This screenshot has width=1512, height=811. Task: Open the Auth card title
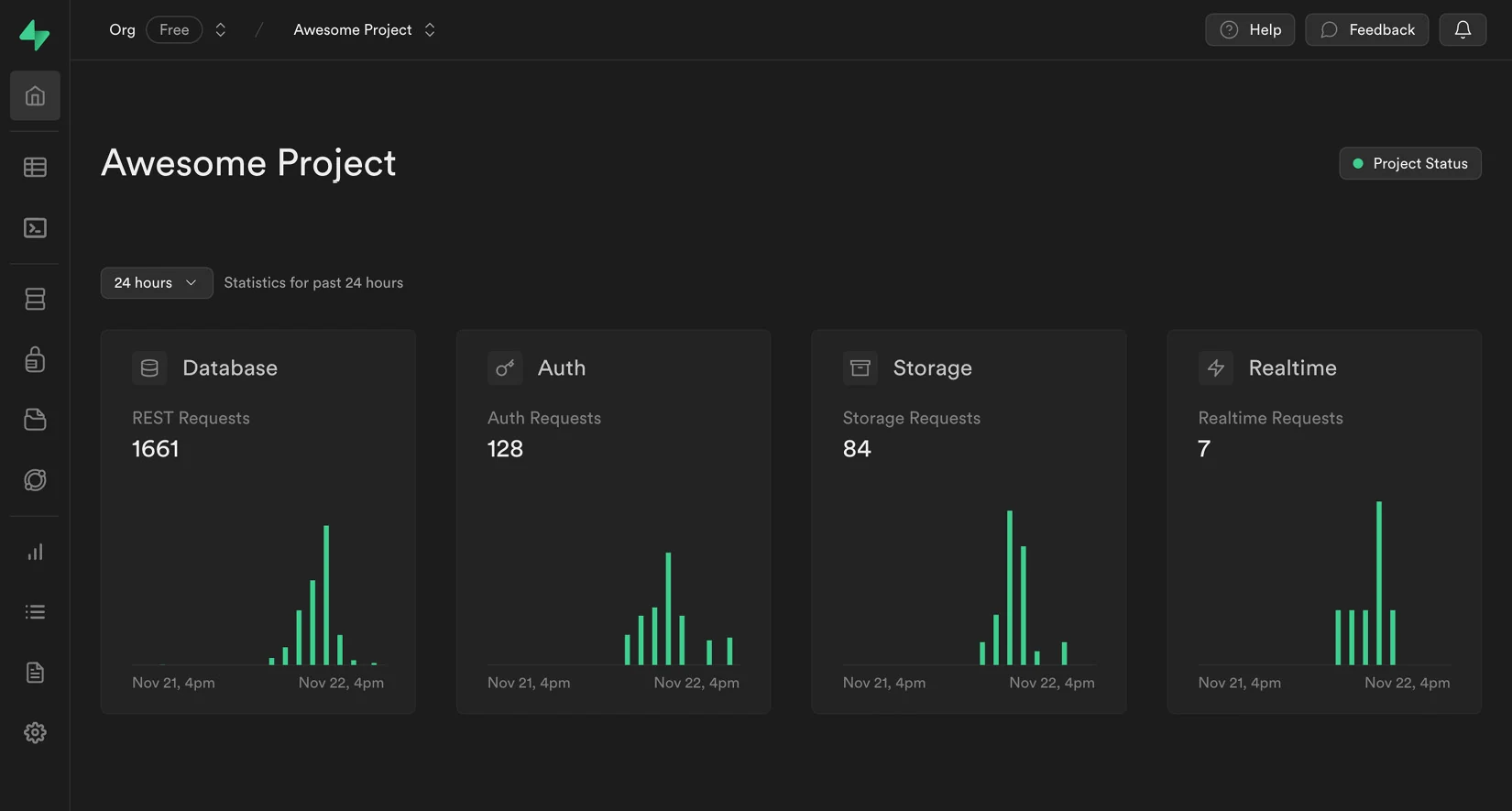562,367
